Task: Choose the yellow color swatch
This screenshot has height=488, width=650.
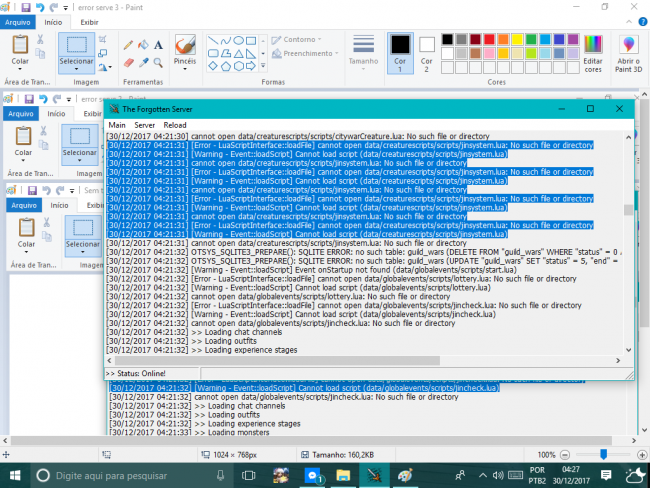Action: tap(517, 39)
